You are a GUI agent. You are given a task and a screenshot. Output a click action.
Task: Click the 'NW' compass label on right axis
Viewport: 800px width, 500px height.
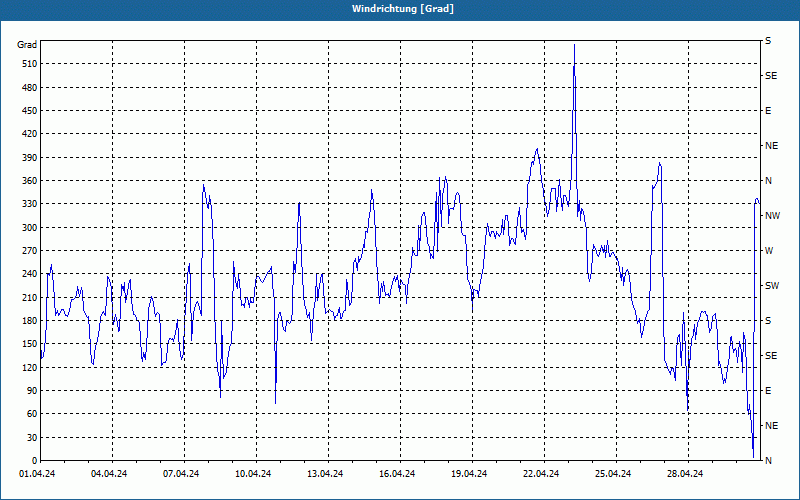pos(772,216)
